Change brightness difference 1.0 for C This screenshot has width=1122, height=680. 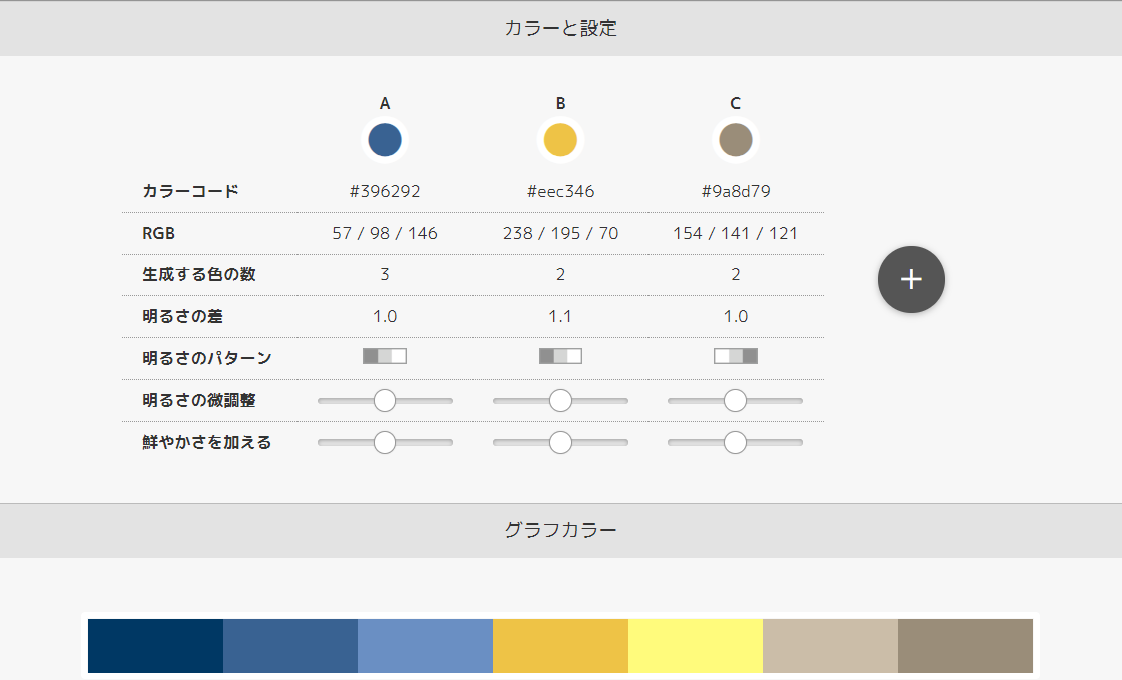click(736, 316)
